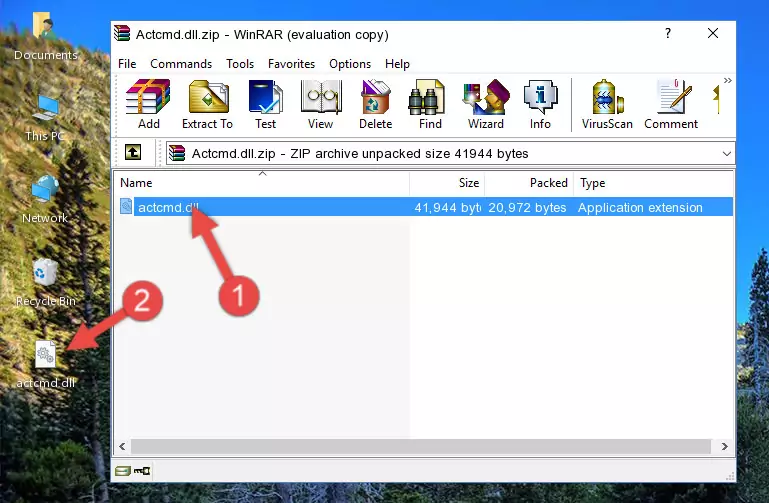Open the Find binoculars tool
Viewport: 769px width, 503px height.
430,104
